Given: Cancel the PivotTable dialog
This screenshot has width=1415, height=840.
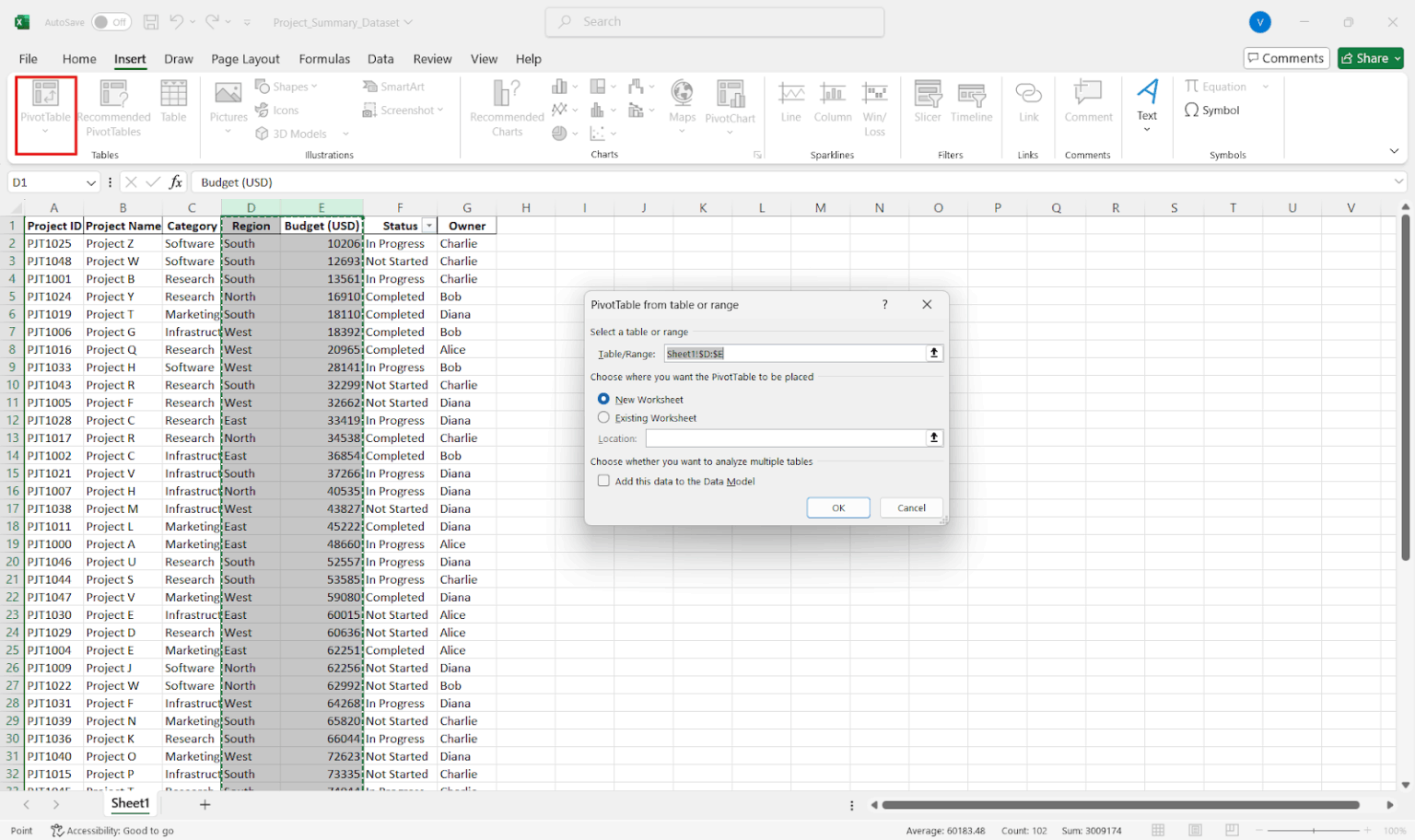Looking at the screenshot, I should tap(910, 507).
